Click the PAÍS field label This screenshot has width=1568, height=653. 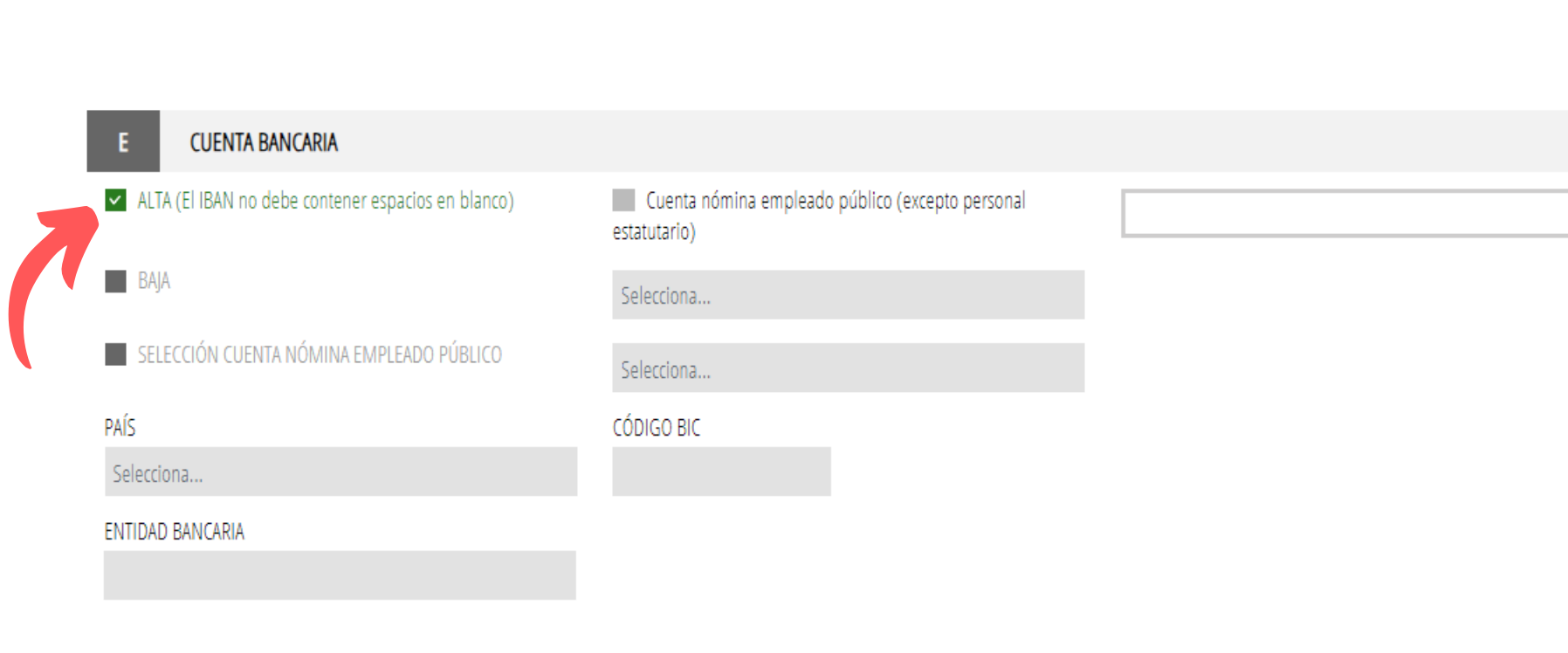[120, 427]
